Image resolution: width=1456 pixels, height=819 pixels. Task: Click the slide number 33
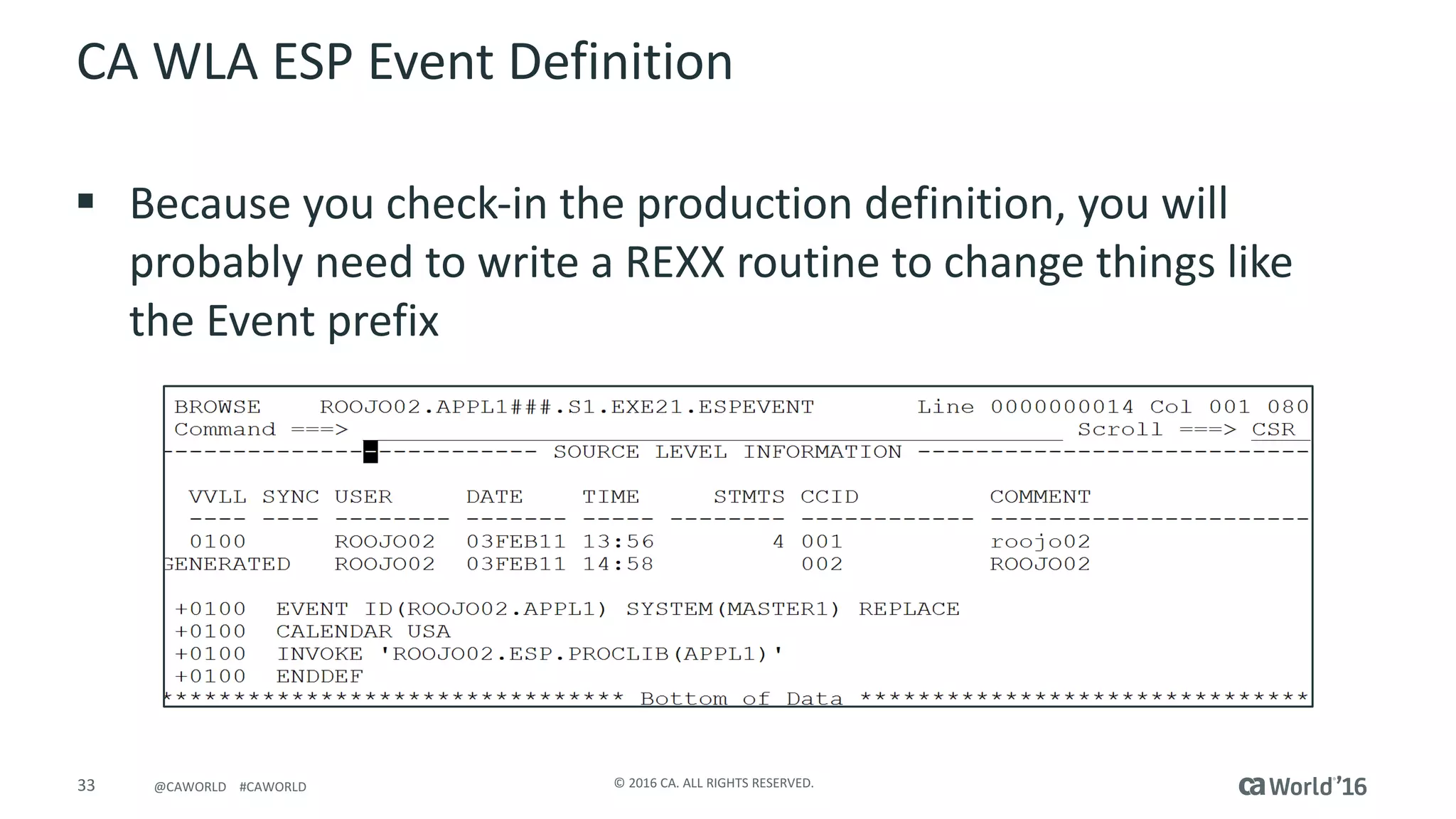(86, 786)
